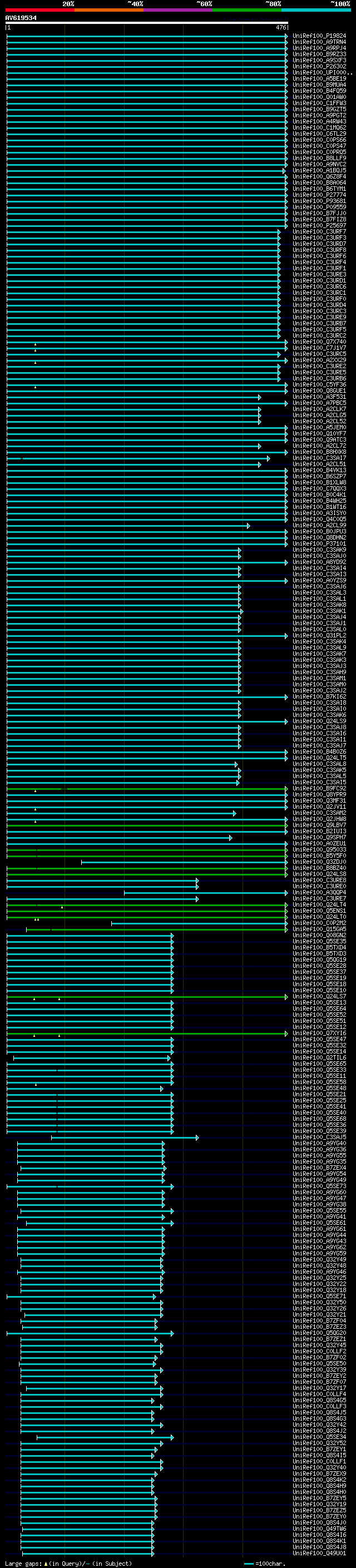Screen dimensions: 356x1568
Task: Open the UniRef100_A9TRN4 hit label
Action: (319, 42)
